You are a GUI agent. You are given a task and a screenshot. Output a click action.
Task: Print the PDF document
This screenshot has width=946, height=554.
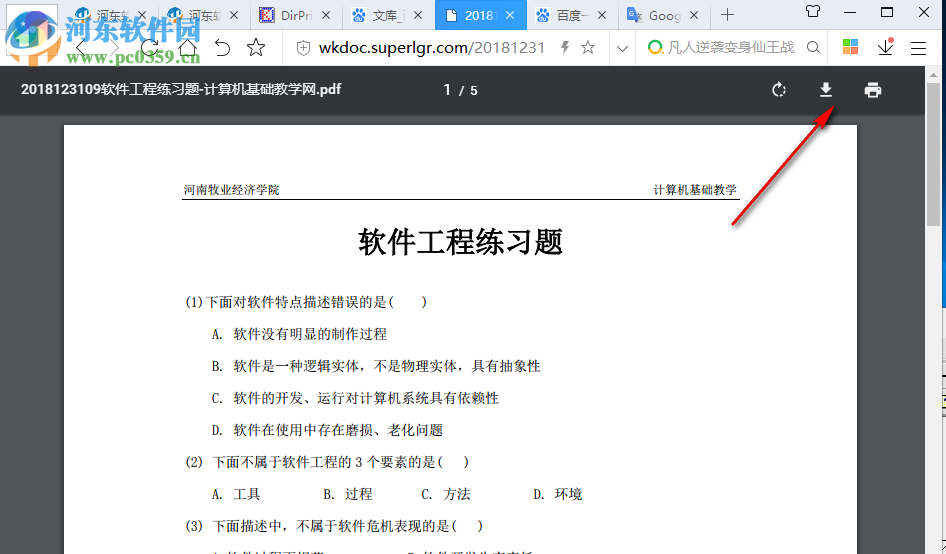[872, 90]
